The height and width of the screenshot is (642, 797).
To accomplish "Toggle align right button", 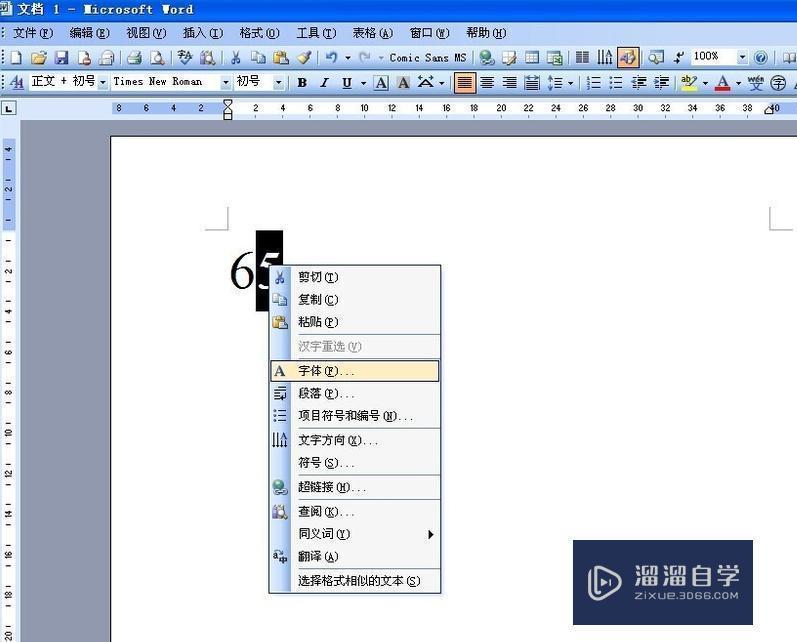I will tap(509, 82).
